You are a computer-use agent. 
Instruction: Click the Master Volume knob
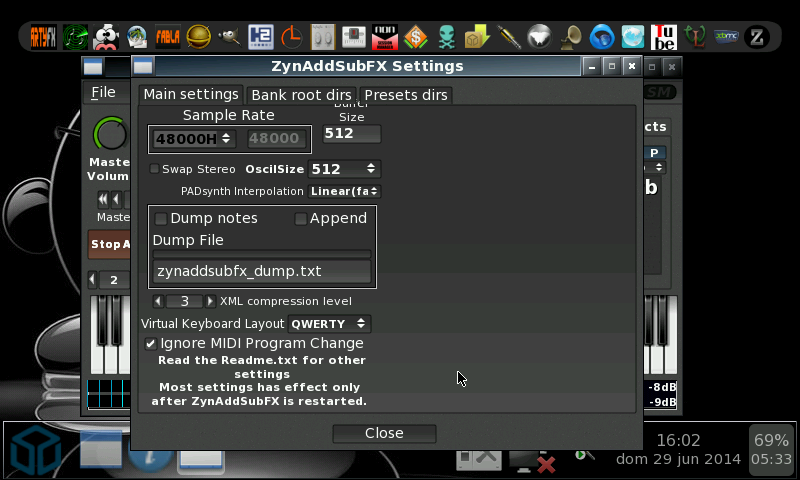point(110,135)
